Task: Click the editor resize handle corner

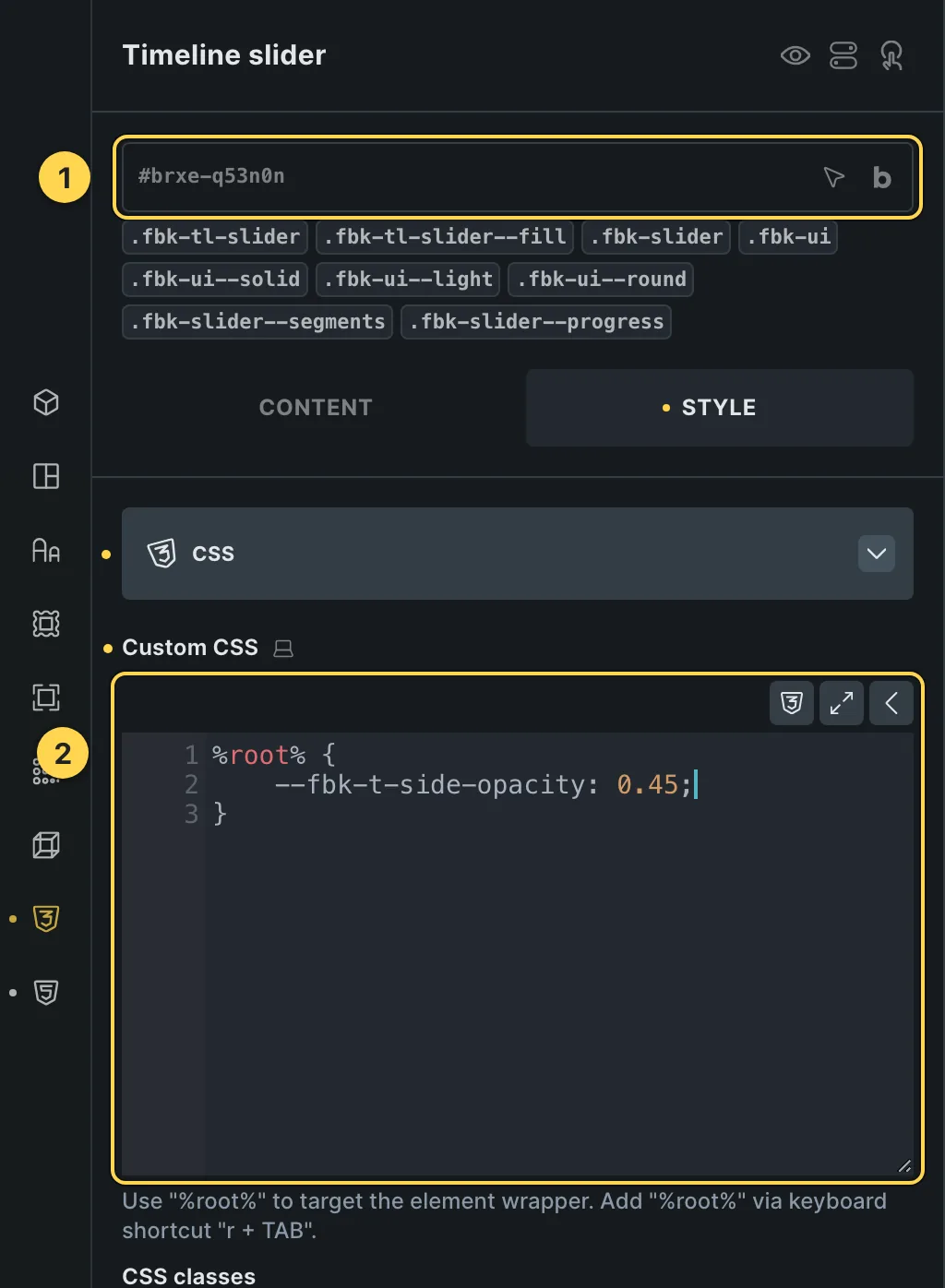Action: [904, 1166]
